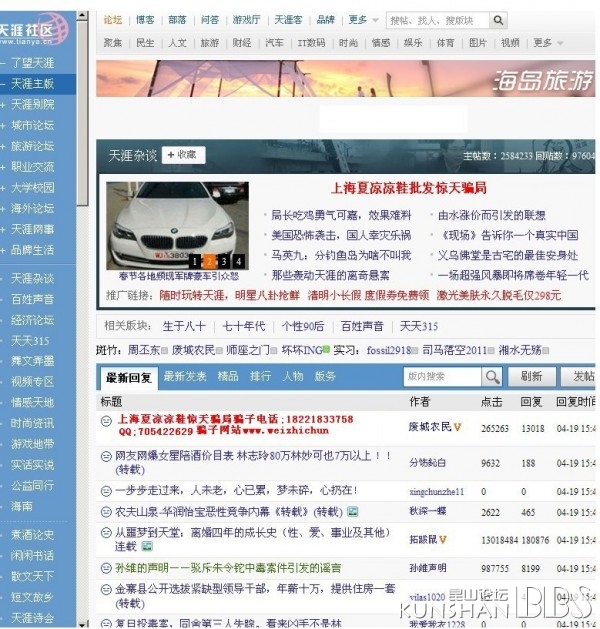Open caption 春节各地频现军牌豪车引众怒
The width and height of the screenshot is (600, 629).
(x=179, y=276)
